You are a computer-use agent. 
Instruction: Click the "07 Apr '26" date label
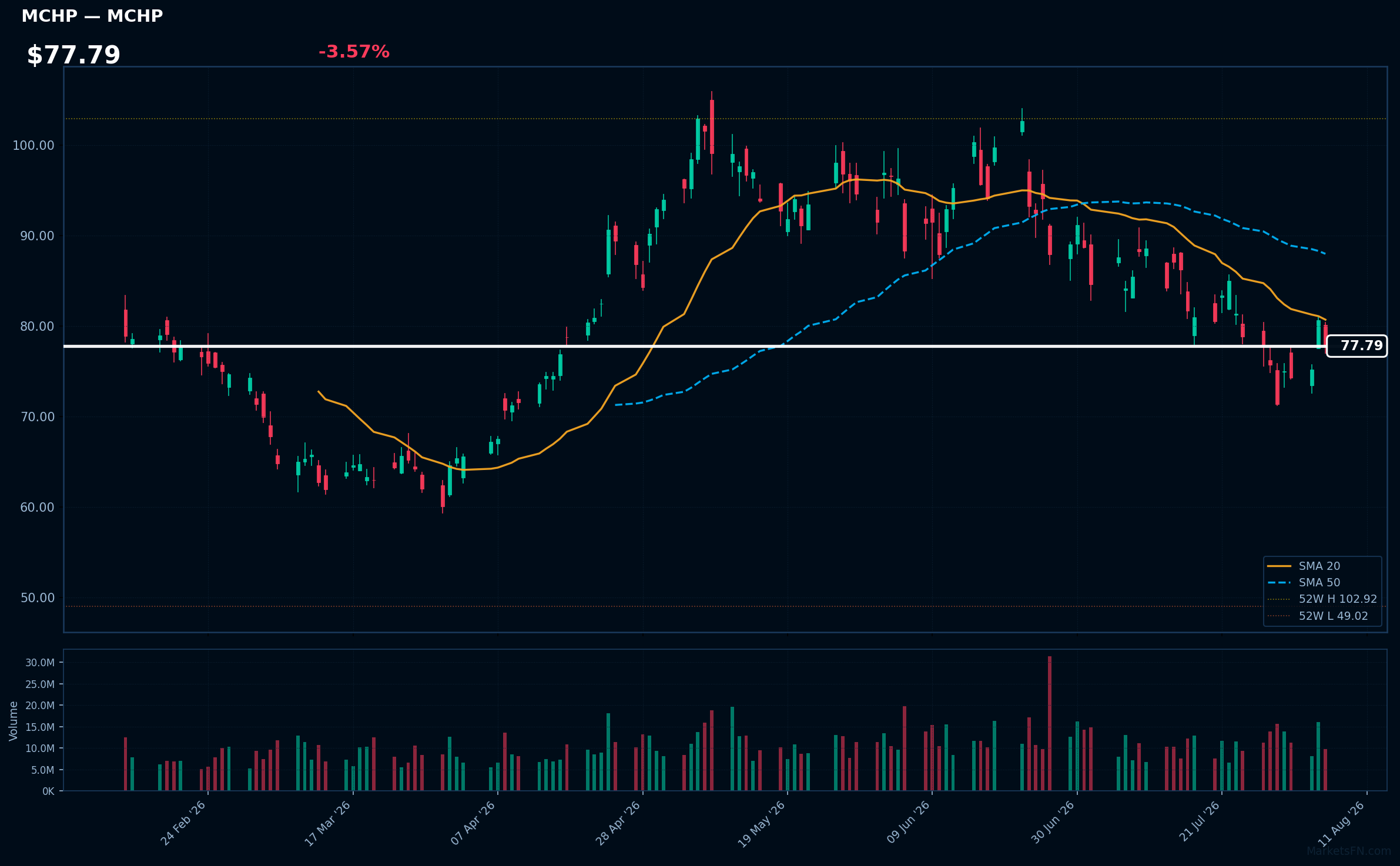point(473,823)
